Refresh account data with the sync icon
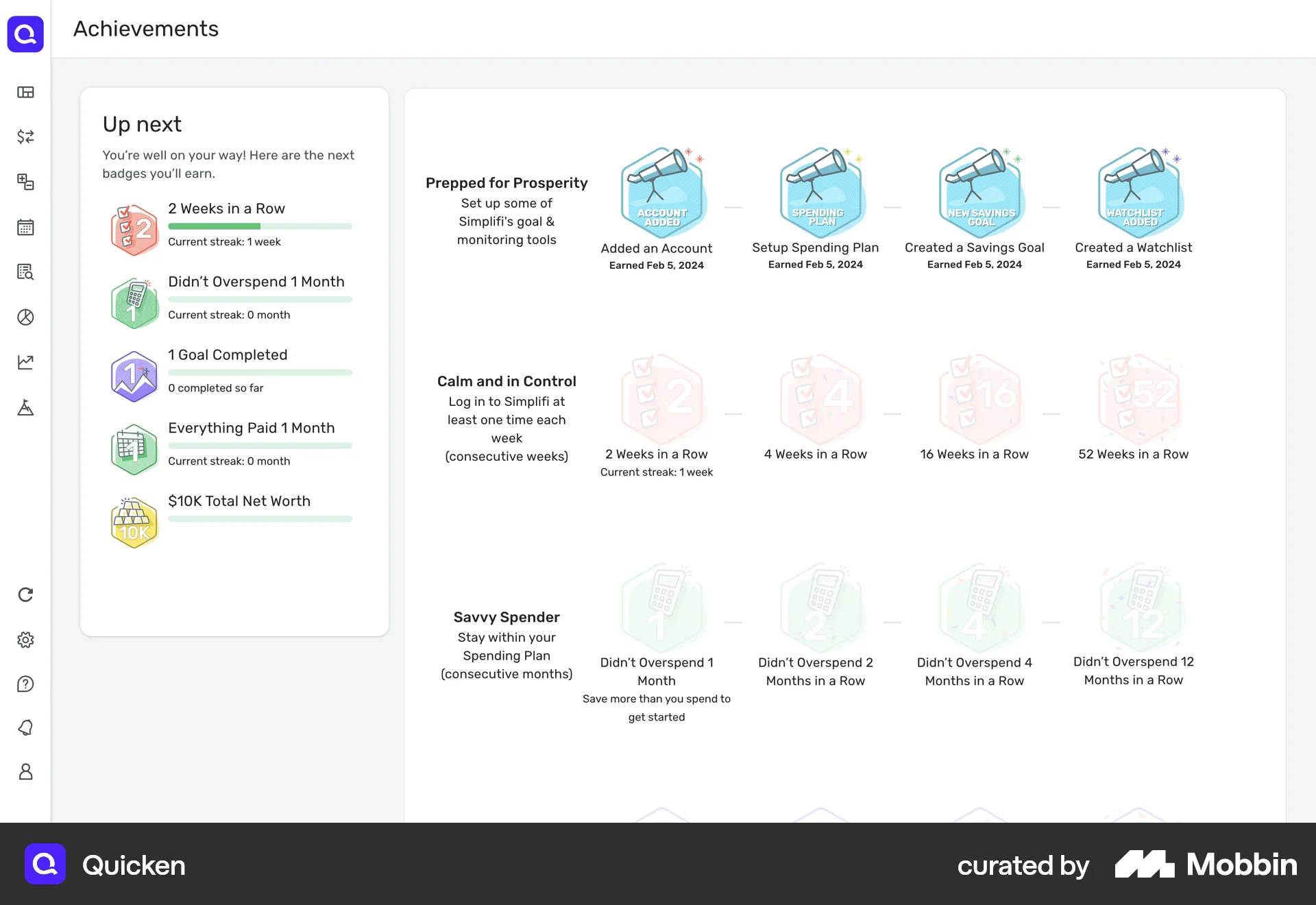 pos(25,594)
